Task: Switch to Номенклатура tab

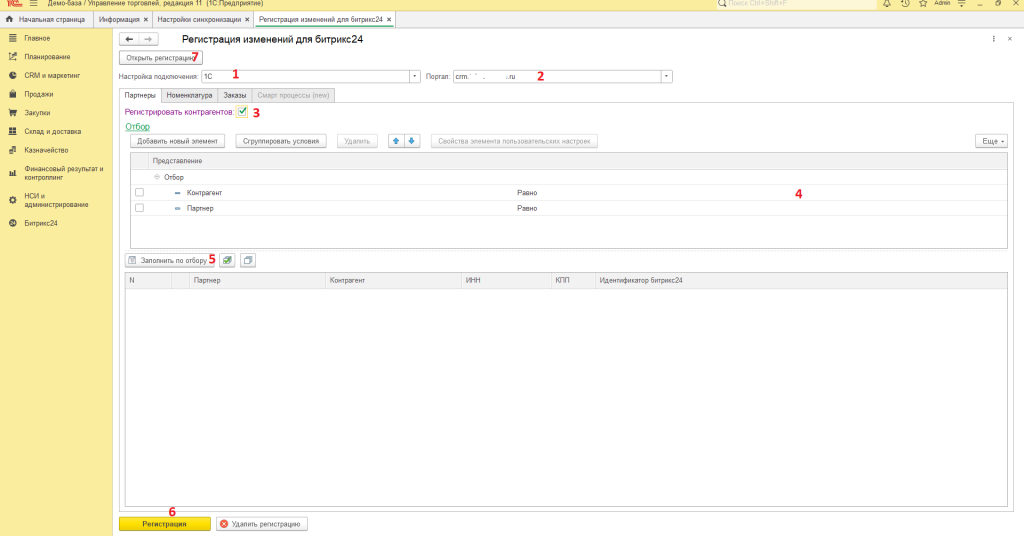Action: [x=189, y=95]
